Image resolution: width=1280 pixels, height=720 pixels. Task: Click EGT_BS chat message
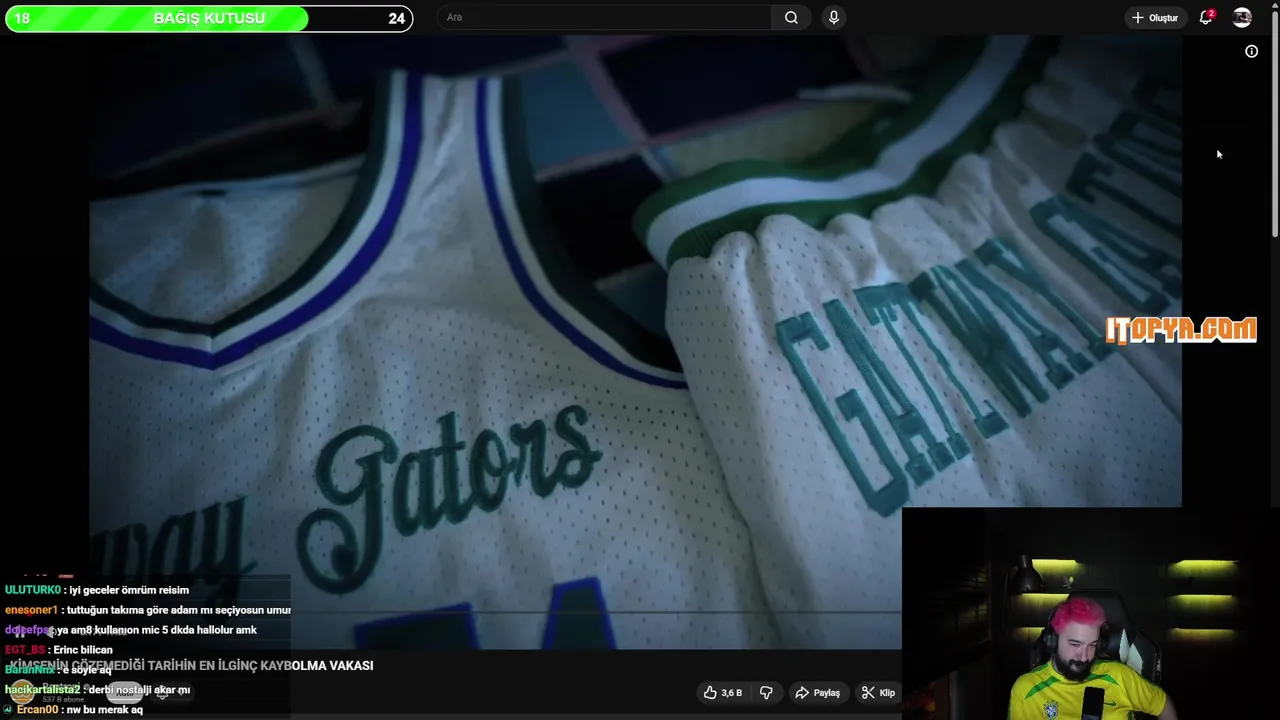(x=58, y=650)
